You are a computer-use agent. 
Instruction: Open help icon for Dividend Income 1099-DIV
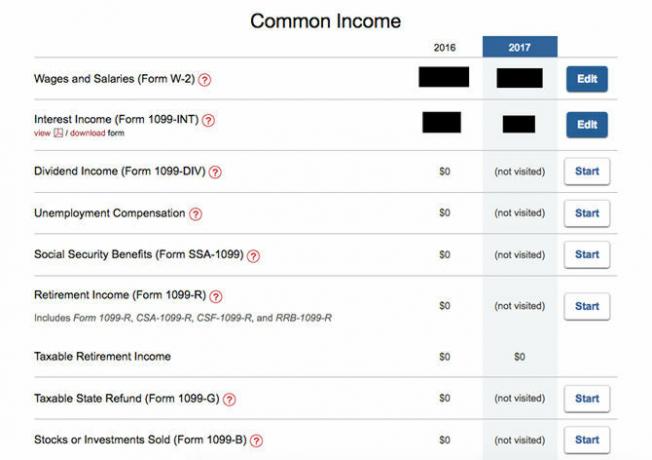tap(215, 172)
